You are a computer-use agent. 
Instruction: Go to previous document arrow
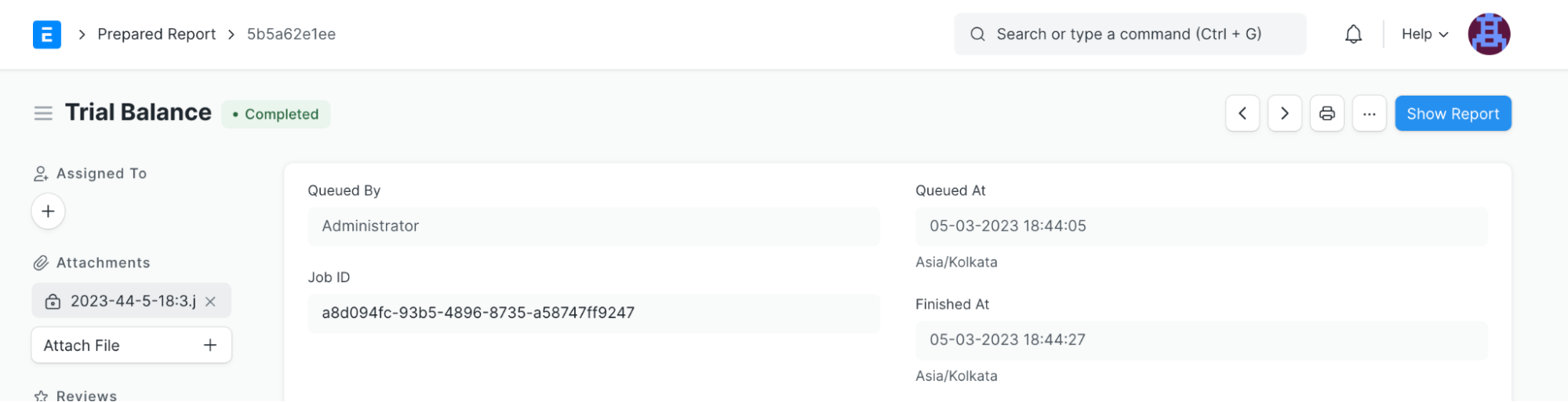click(x=1242, y=114)
